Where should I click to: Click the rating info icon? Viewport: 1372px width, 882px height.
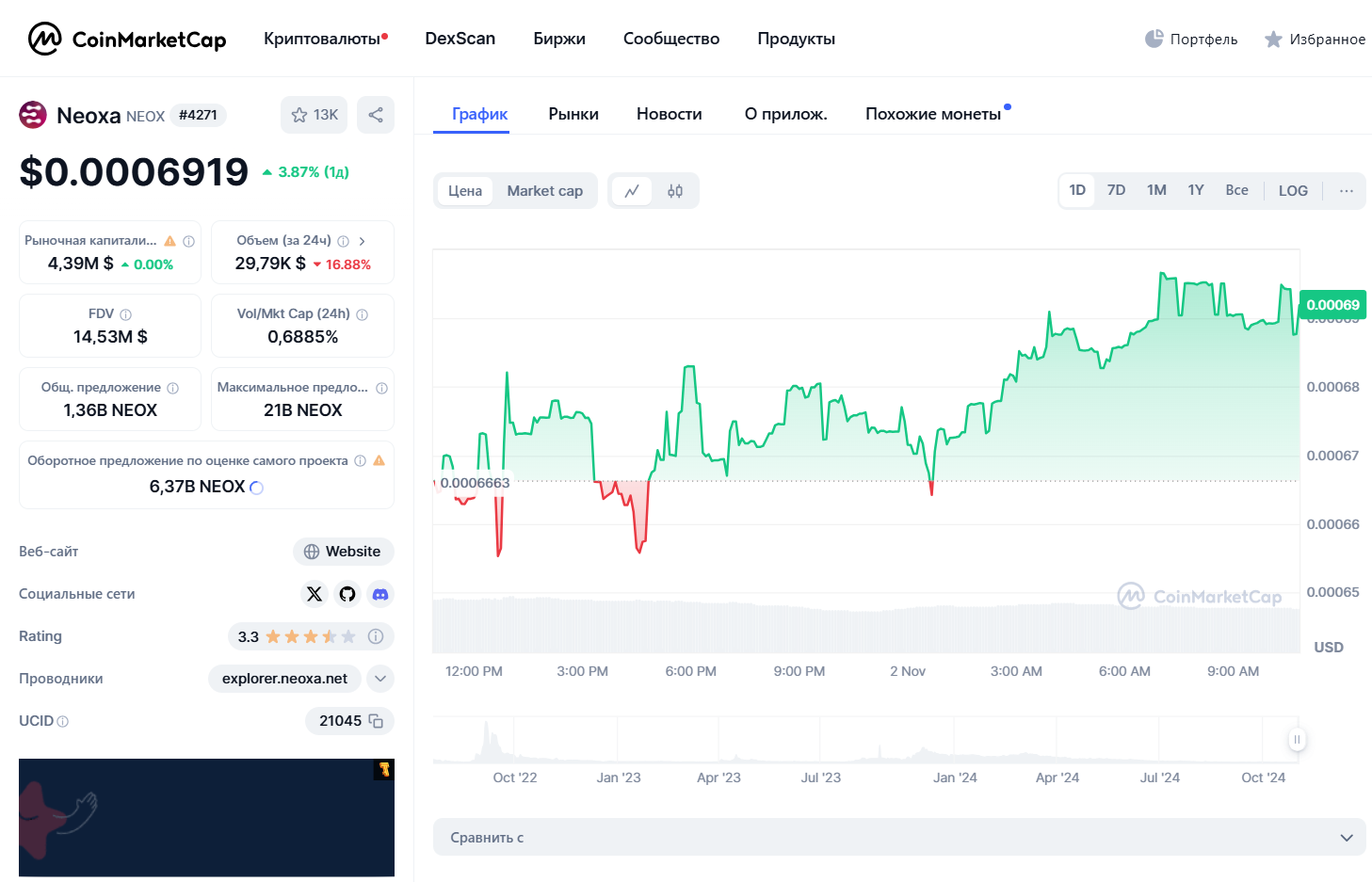tap(376, 636)
